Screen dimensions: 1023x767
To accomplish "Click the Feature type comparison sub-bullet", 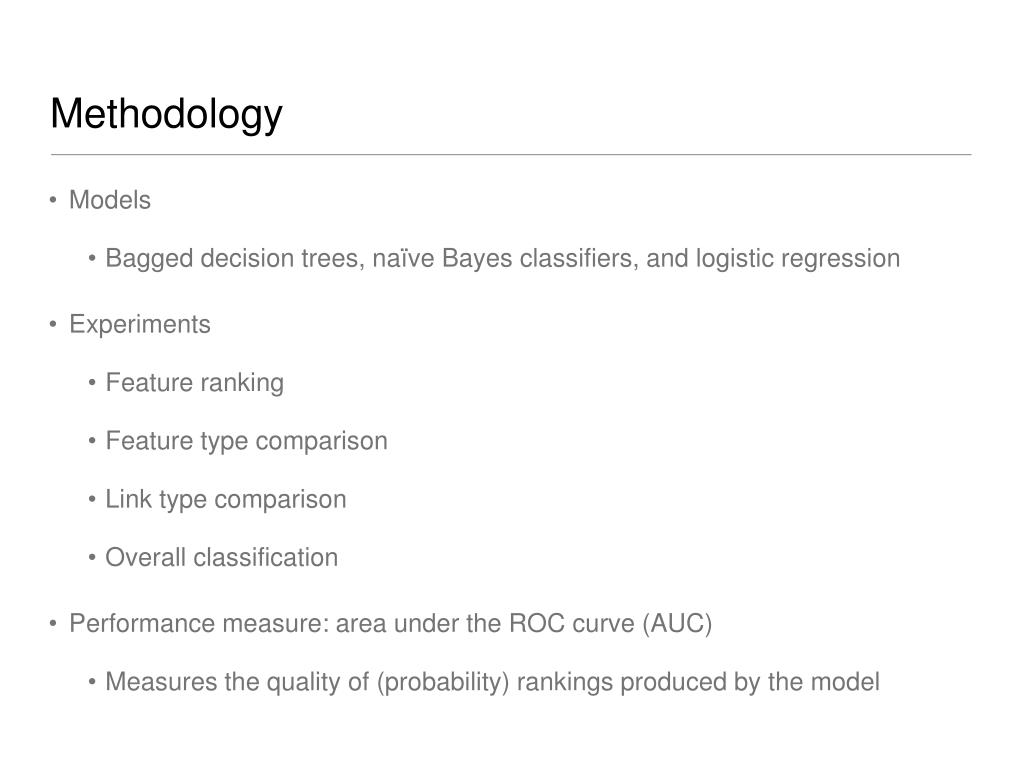I will click(247, 442).
